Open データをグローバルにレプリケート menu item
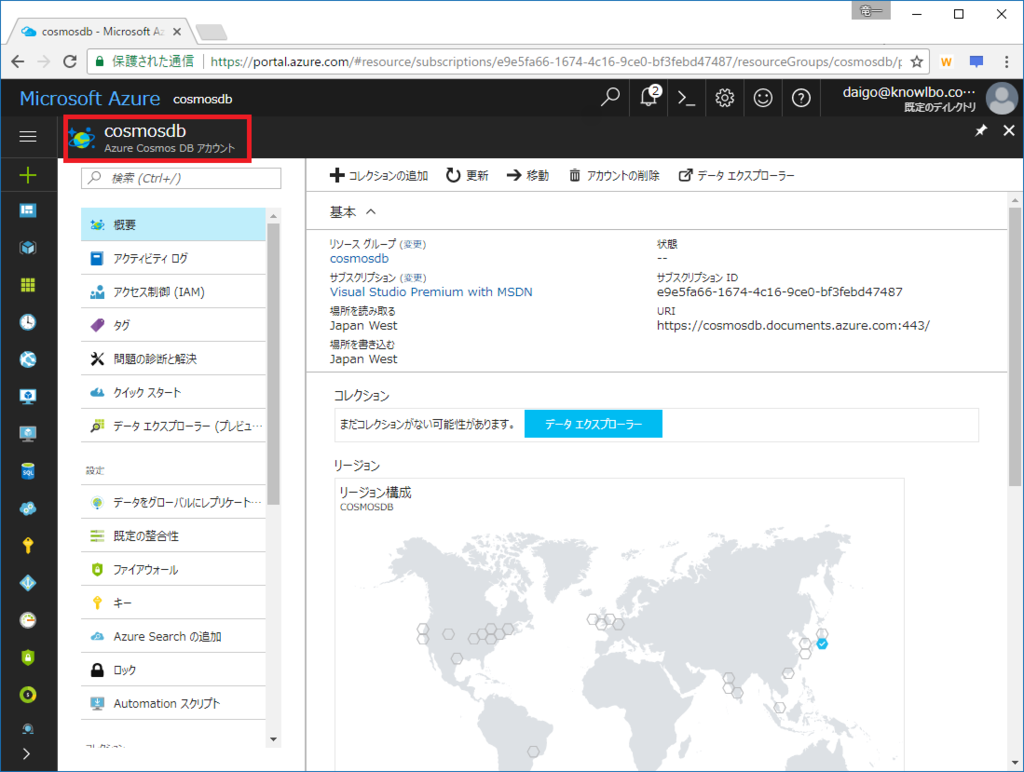The image size is (1024, 772). 173,502
